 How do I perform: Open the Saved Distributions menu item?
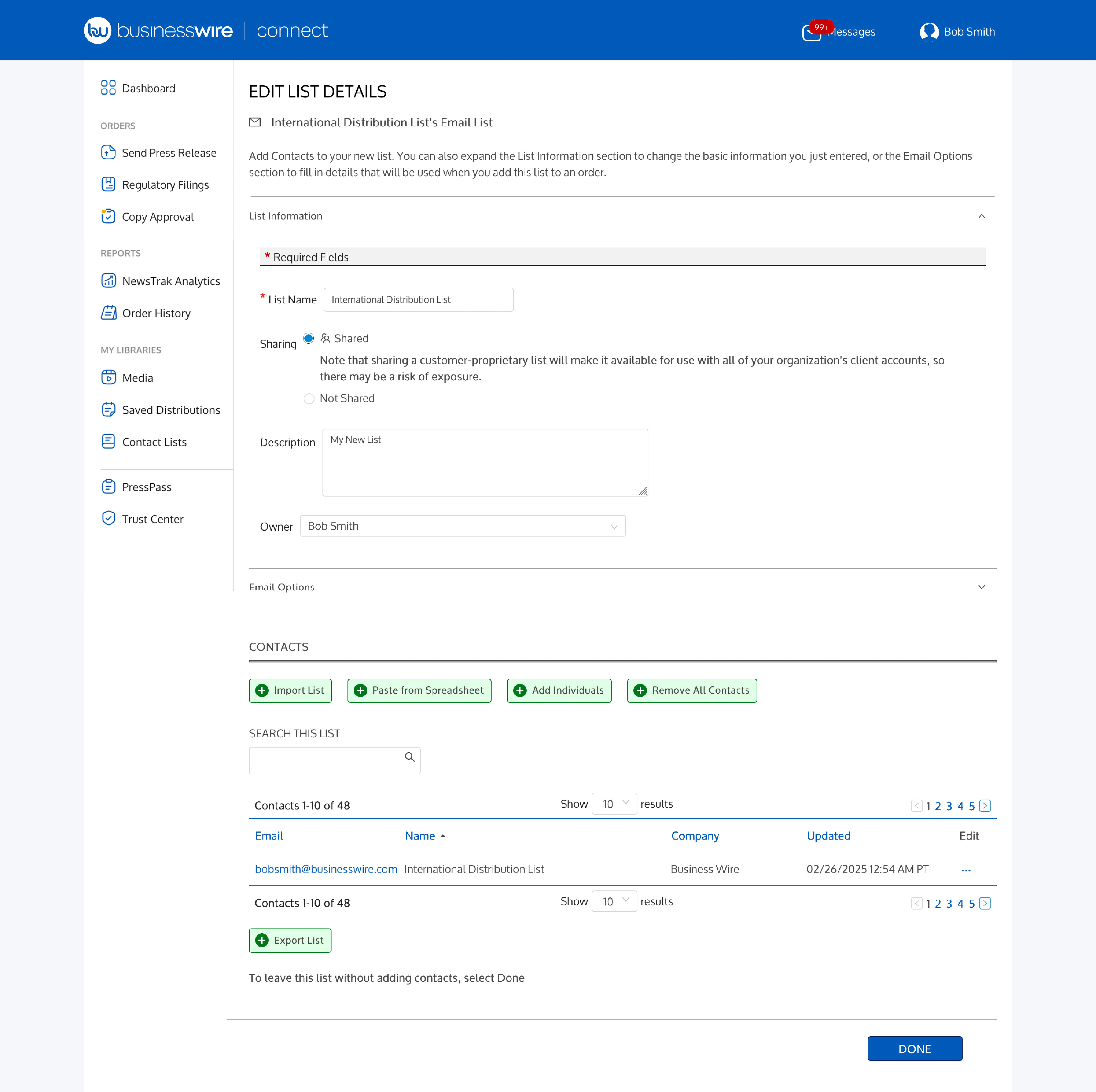[171, 410]
